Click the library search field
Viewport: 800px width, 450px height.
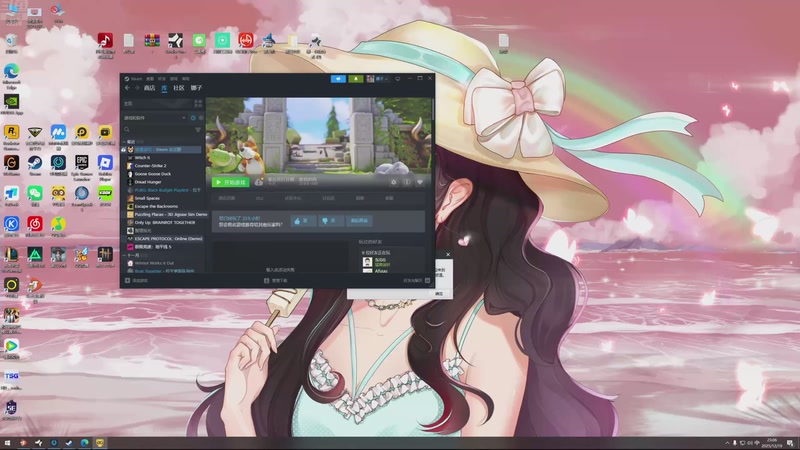point(158,130)
